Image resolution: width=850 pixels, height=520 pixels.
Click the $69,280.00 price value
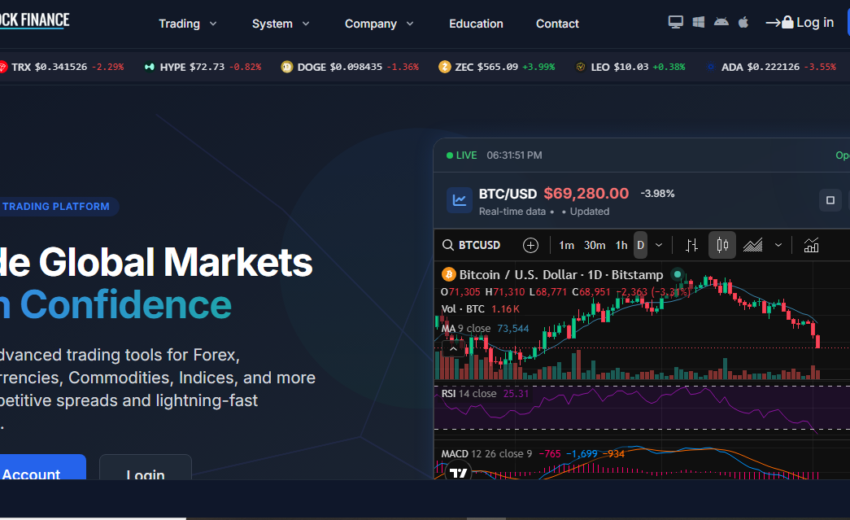pos(586,194)
